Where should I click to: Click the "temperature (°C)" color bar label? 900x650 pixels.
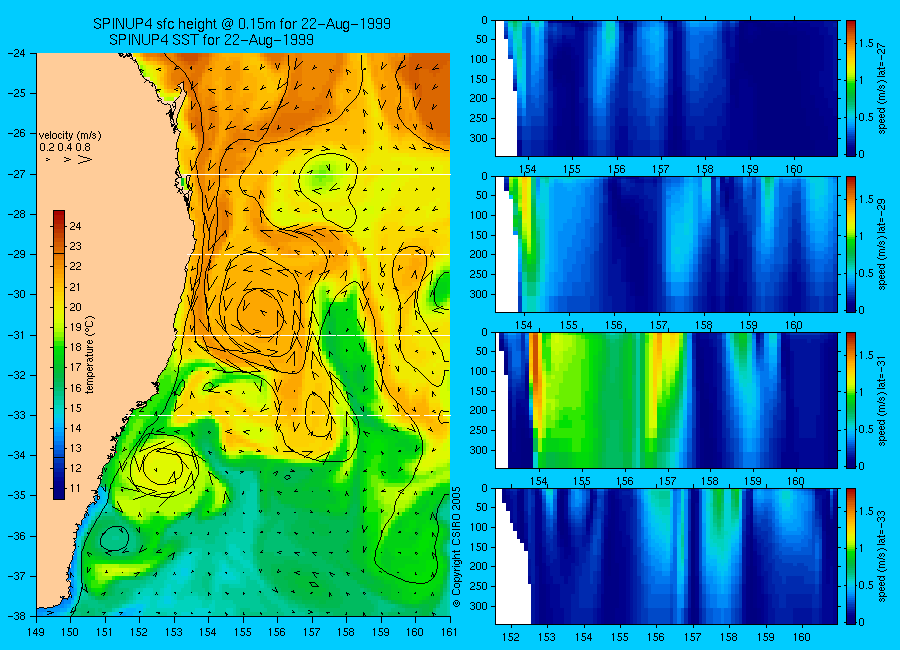[90, 355]
